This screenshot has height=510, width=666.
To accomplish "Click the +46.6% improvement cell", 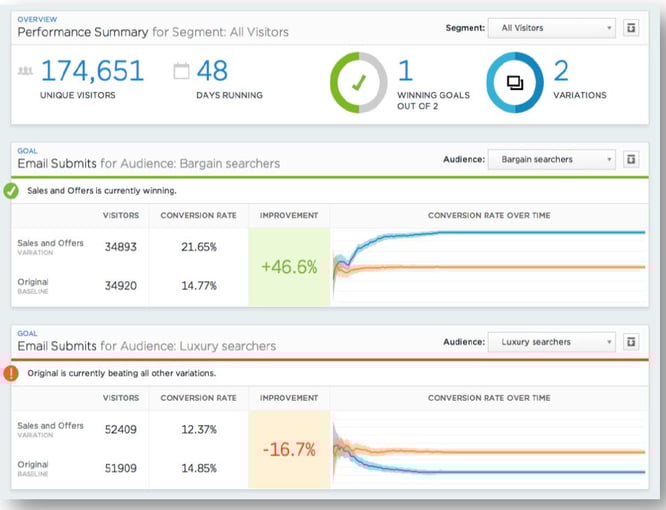I will click(289, 267).
